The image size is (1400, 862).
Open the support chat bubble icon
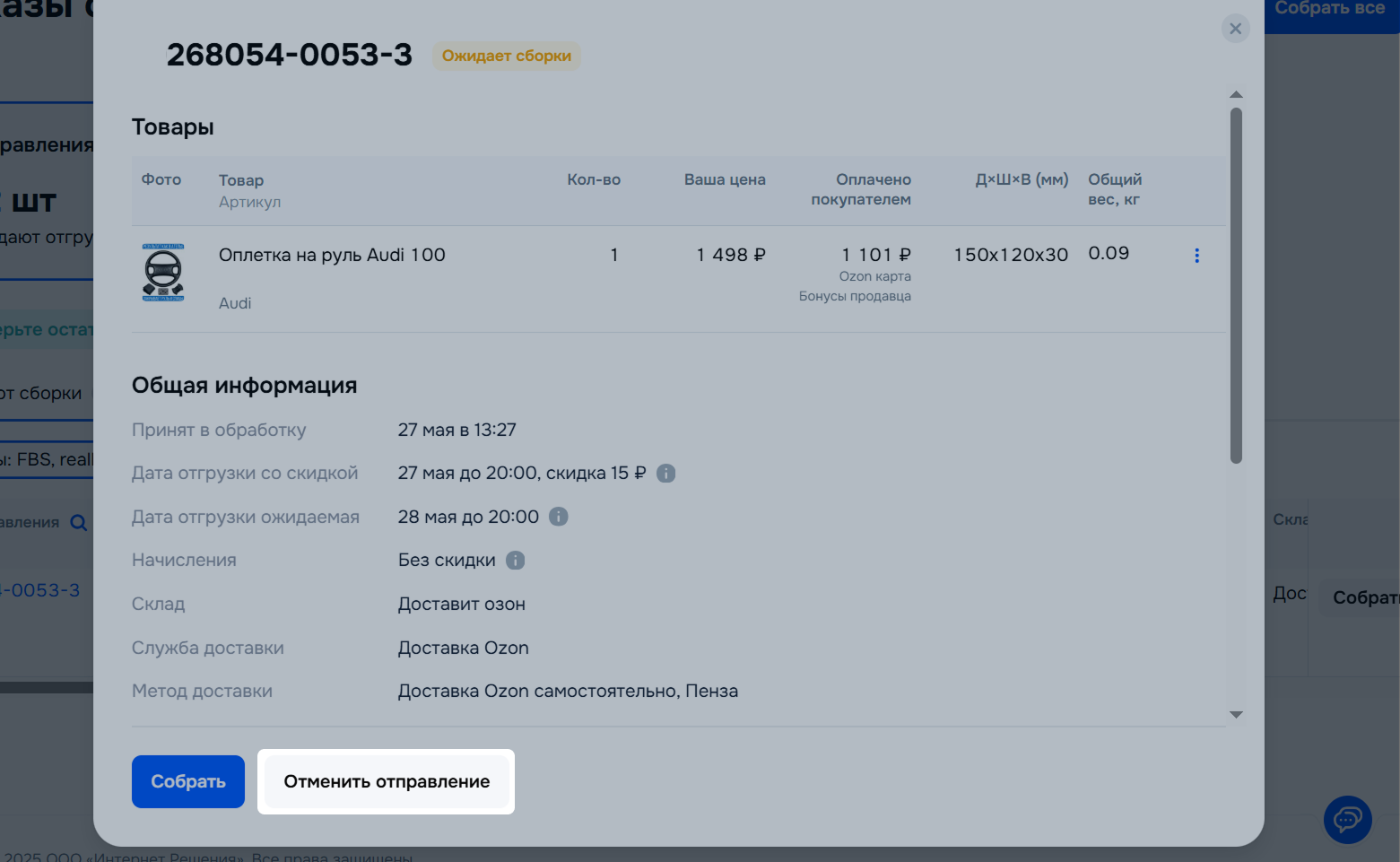point(1347,819)
